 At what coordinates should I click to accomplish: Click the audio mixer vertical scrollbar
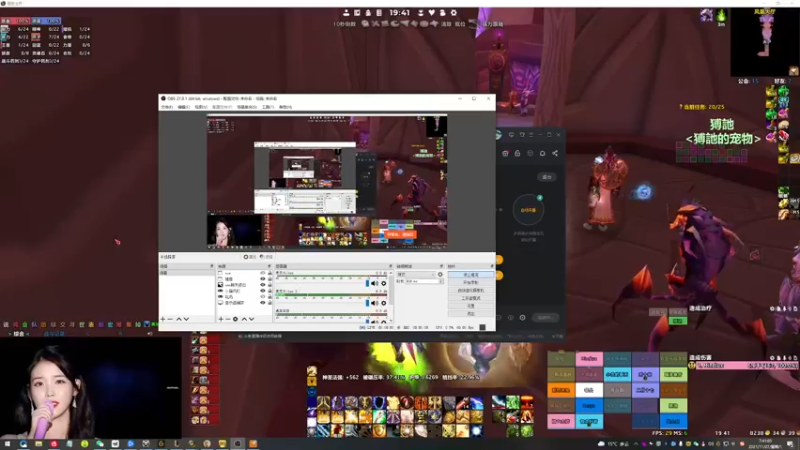tap(391, 291)
